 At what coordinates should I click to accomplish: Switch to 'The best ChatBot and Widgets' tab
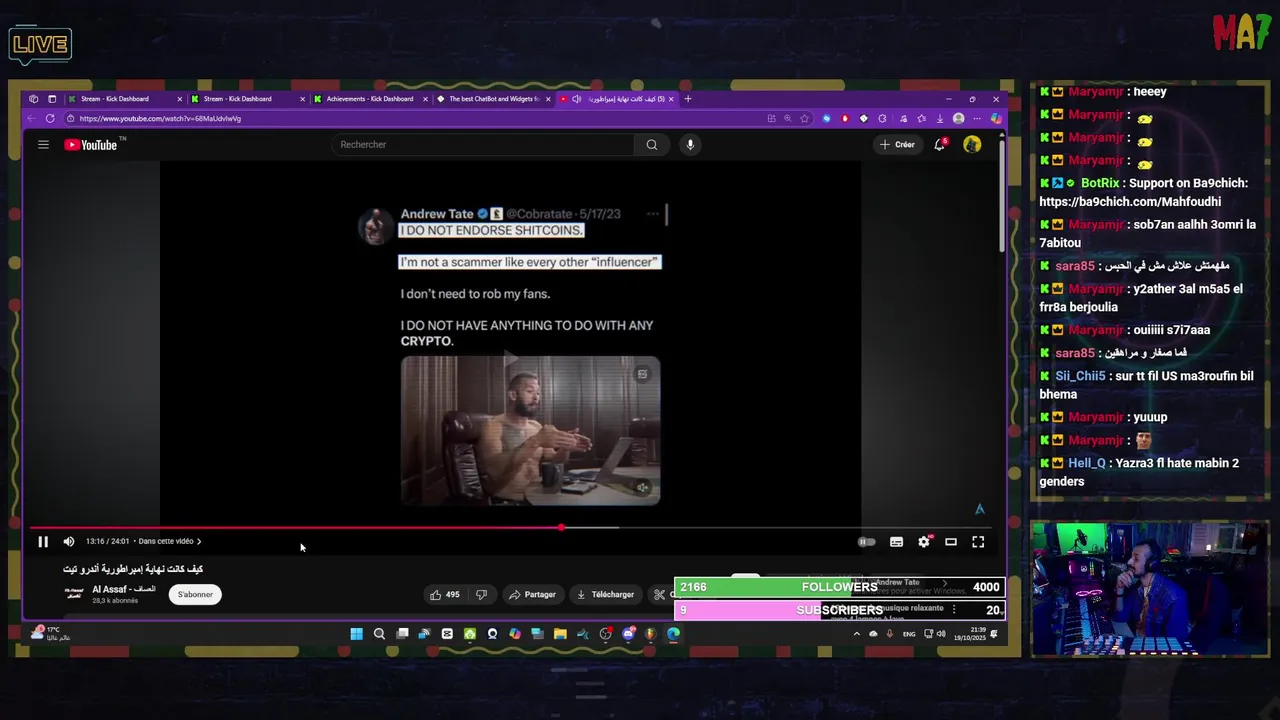click(493, 99)
